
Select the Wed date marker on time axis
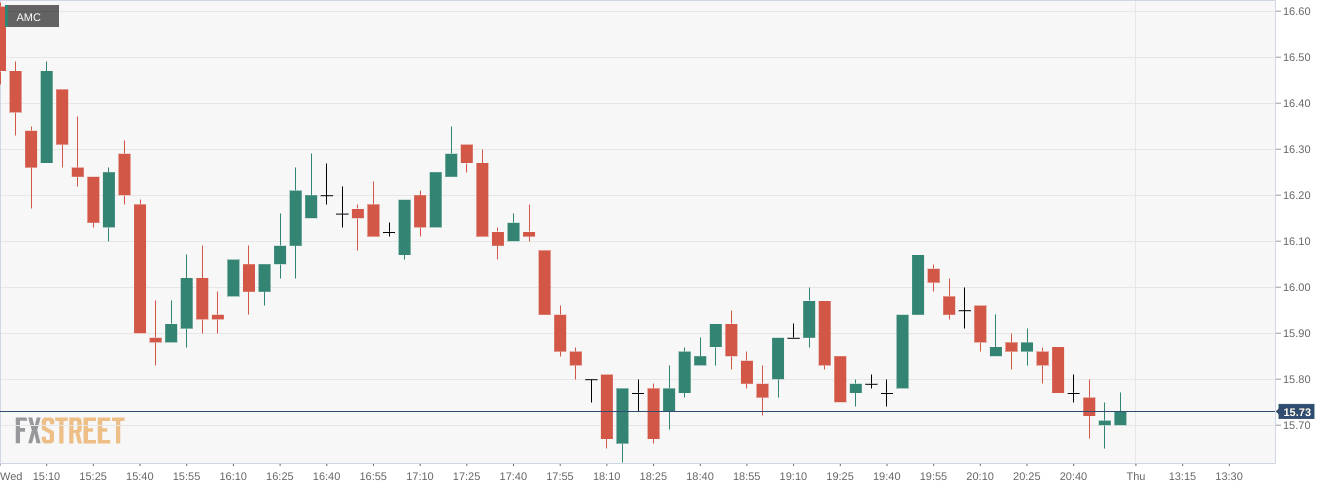pyautogui.click(x=12, y=476)
